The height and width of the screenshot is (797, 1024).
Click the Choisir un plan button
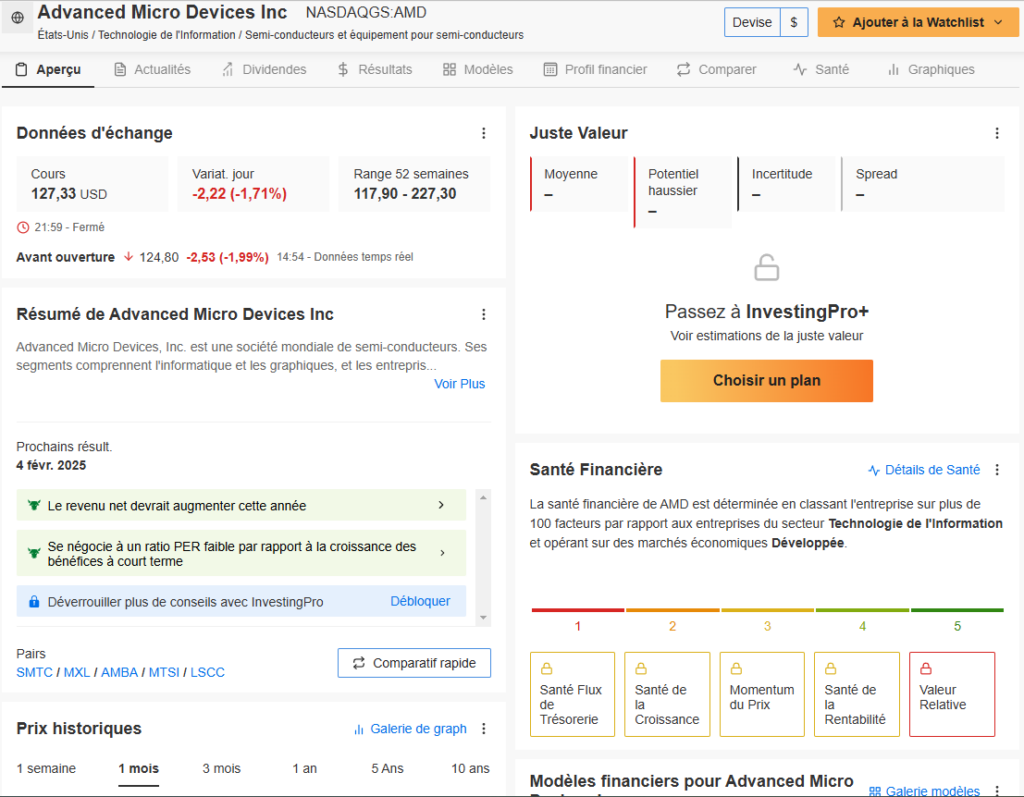pyautogui.click(x=766, y=381)
